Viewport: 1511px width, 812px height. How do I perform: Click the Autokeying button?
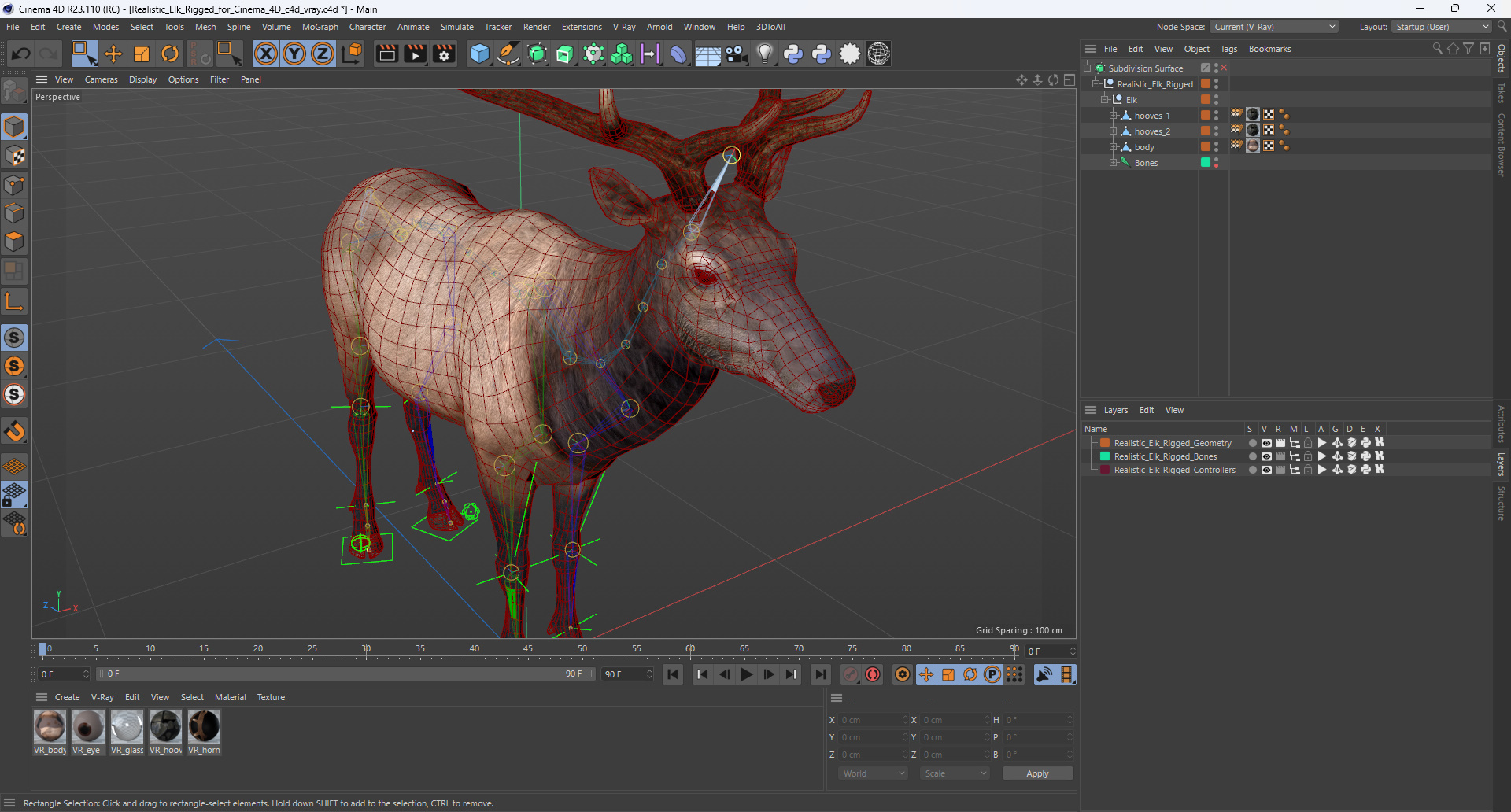pyautogui.click(x=873, y=674)
